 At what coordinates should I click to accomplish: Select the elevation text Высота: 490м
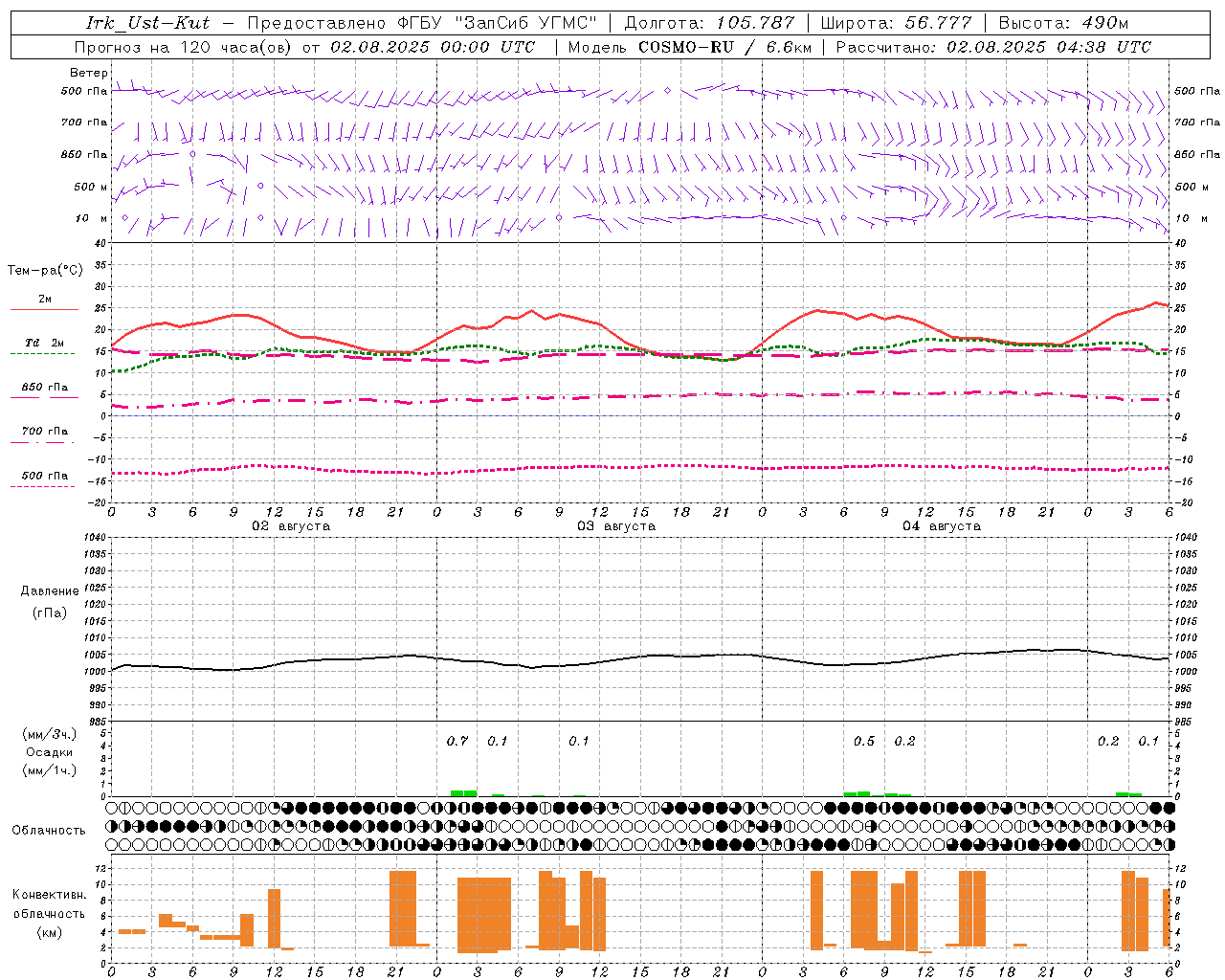[1063, 23]
